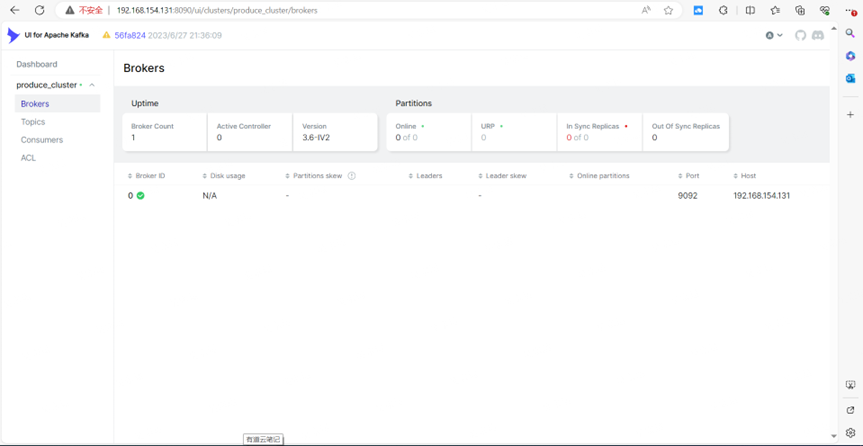
Task: Click the blue cloud extension icon
Action: pos(698,10)
